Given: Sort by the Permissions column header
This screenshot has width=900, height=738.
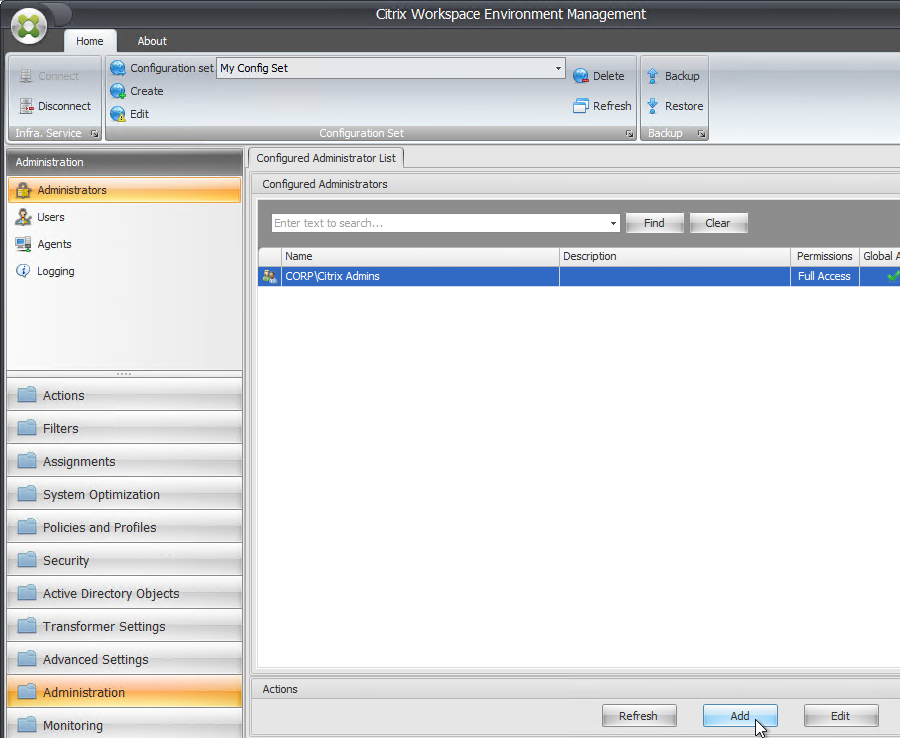Looking at the screenshot, I should click(x=824, y=256).
